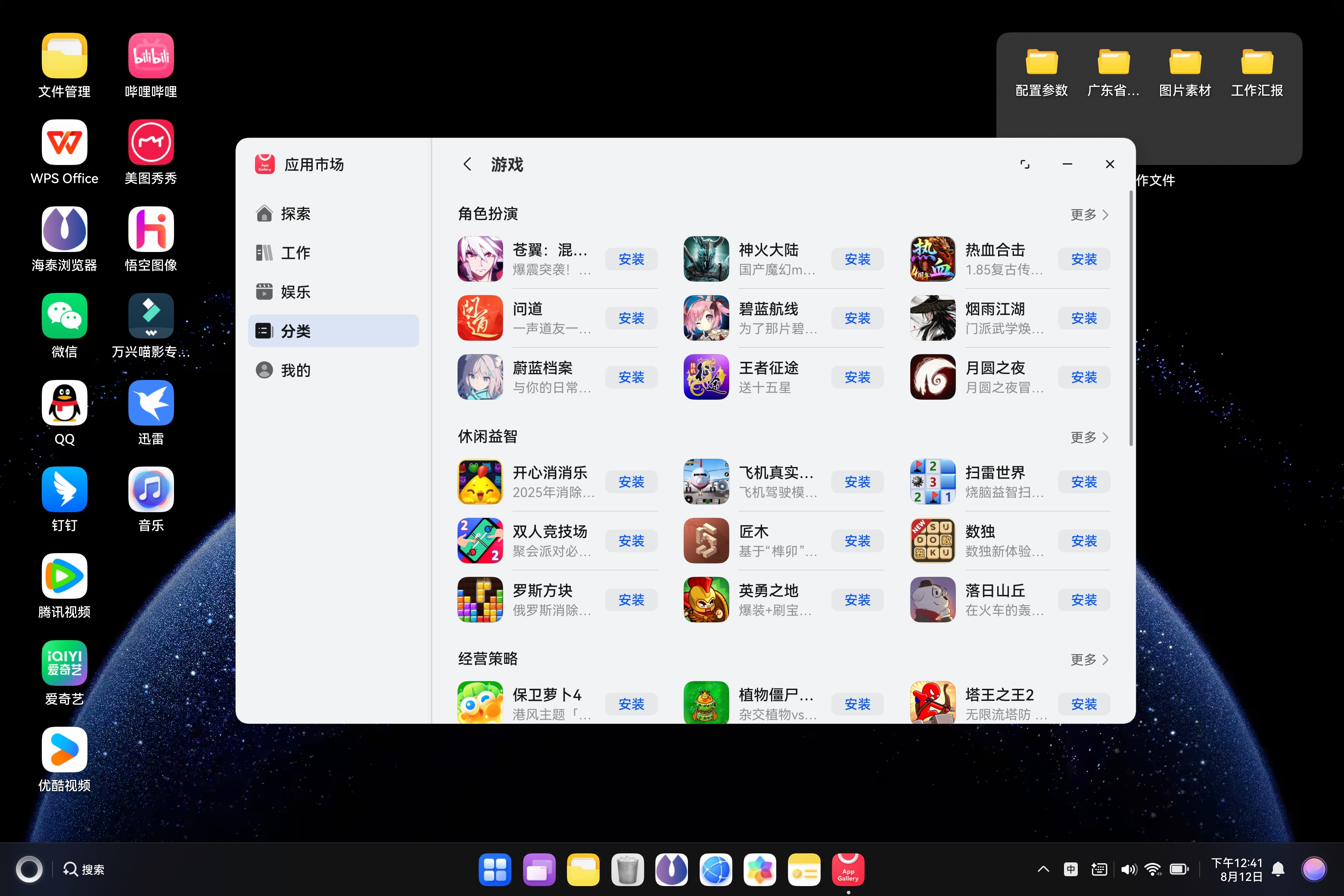Open the 探索 sidebar section
Viewport: 1344px width, 896px height.
(x=333, y=214)
